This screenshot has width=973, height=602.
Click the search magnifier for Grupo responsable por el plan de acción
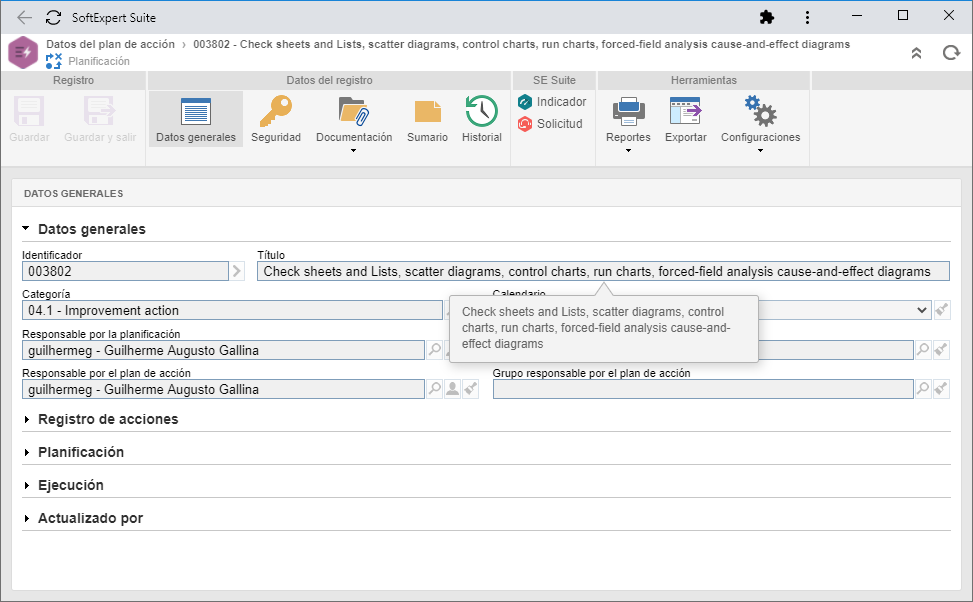923,389
